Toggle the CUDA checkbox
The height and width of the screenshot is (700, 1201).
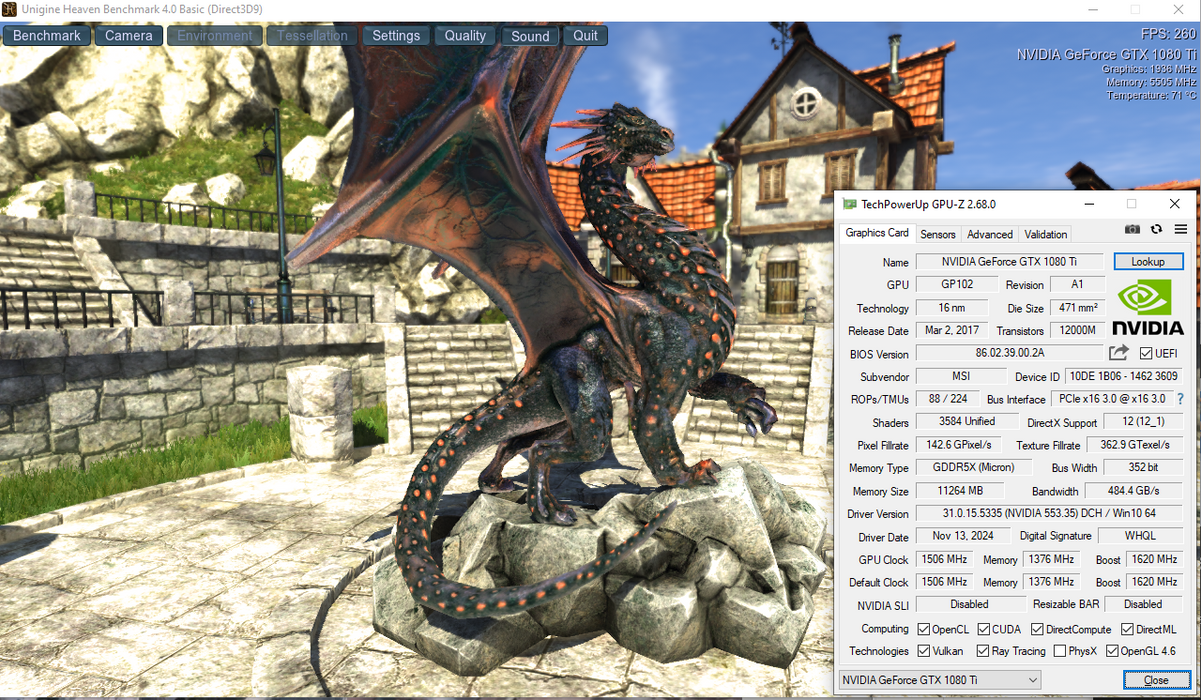[x=984, y=629]
